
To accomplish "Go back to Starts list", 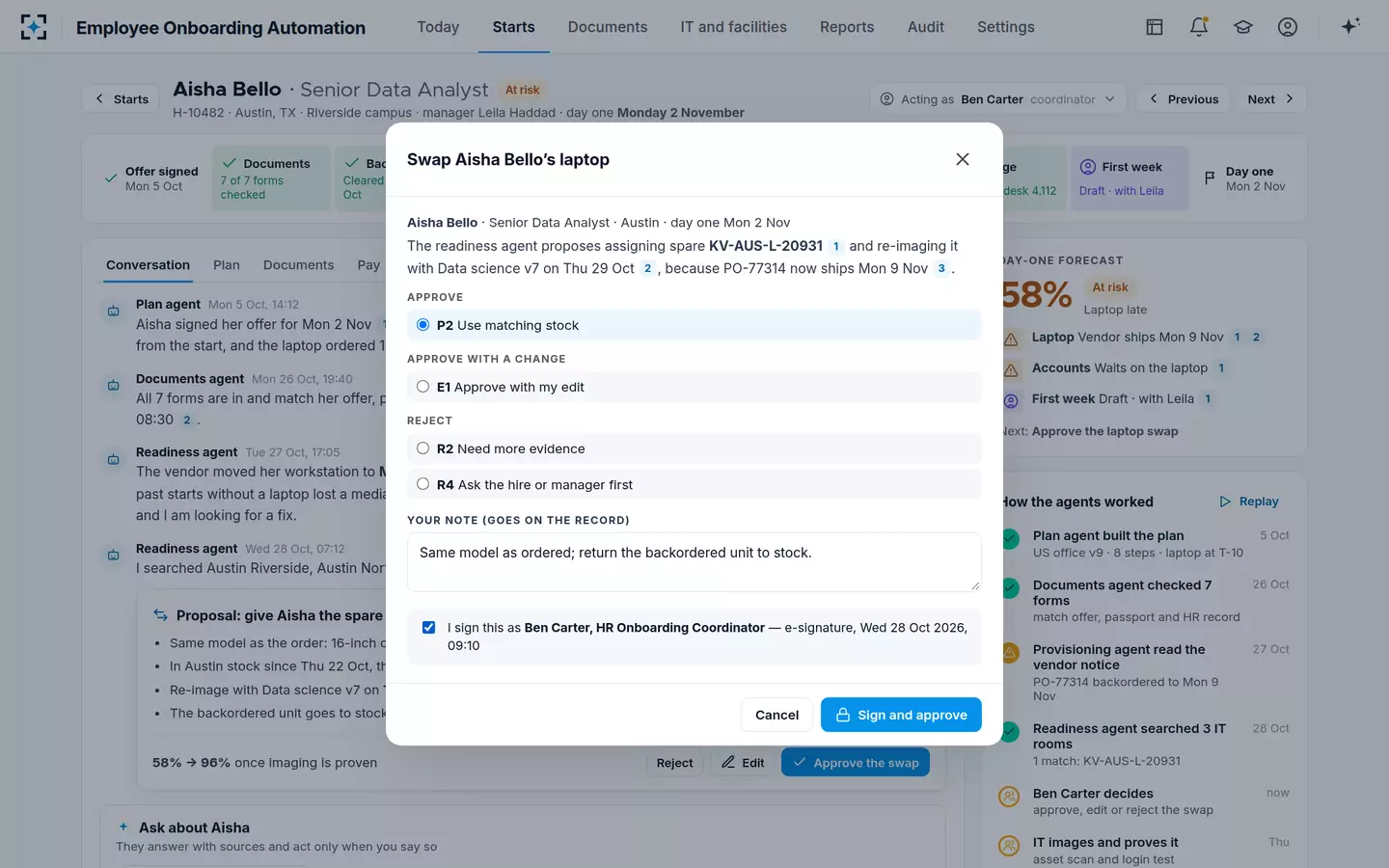I will tap(122, 99).
